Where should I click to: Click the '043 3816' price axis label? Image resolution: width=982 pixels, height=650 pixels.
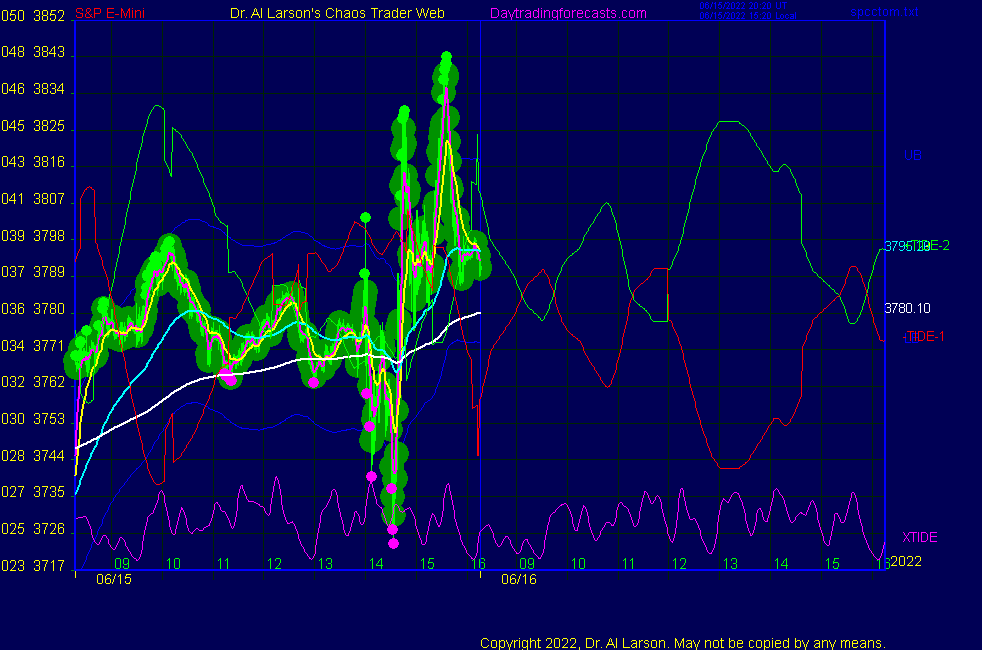pyautogui.click(x=33, y=162)
